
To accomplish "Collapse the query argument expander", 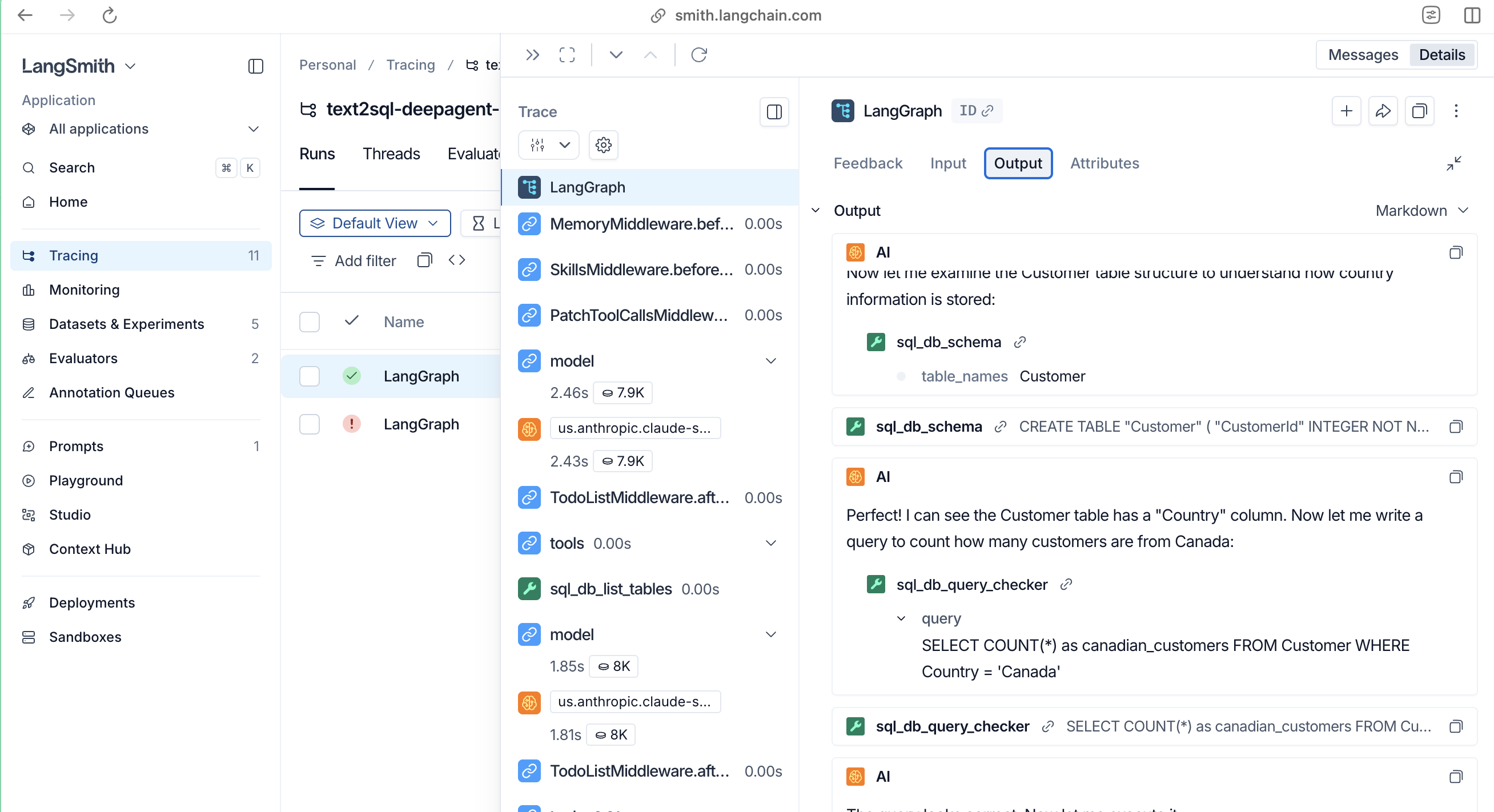I will 901,619.
